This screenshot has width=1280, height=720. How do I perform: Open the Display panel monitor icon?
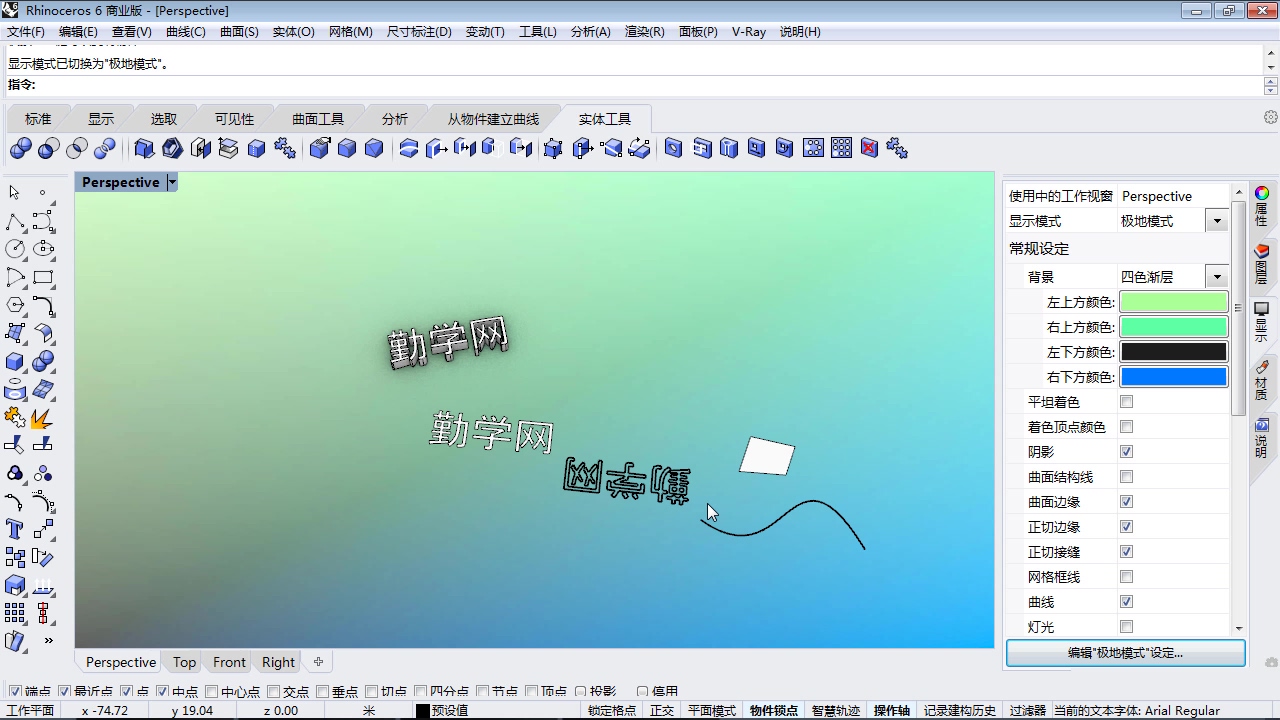(x=1262, y=309)
